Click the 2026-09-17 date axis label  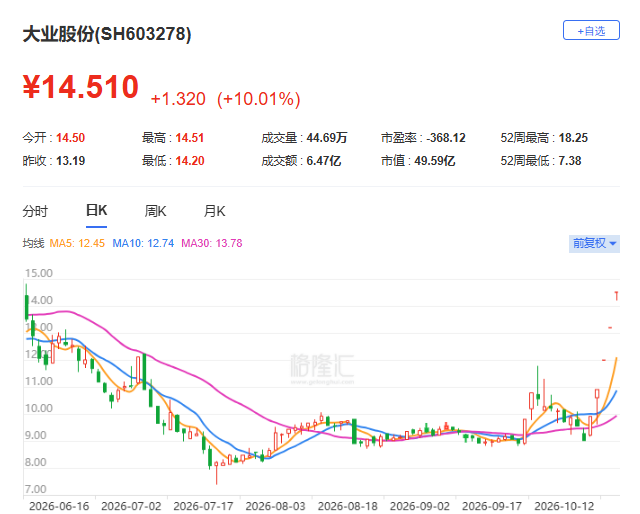(x=492, y=506)
